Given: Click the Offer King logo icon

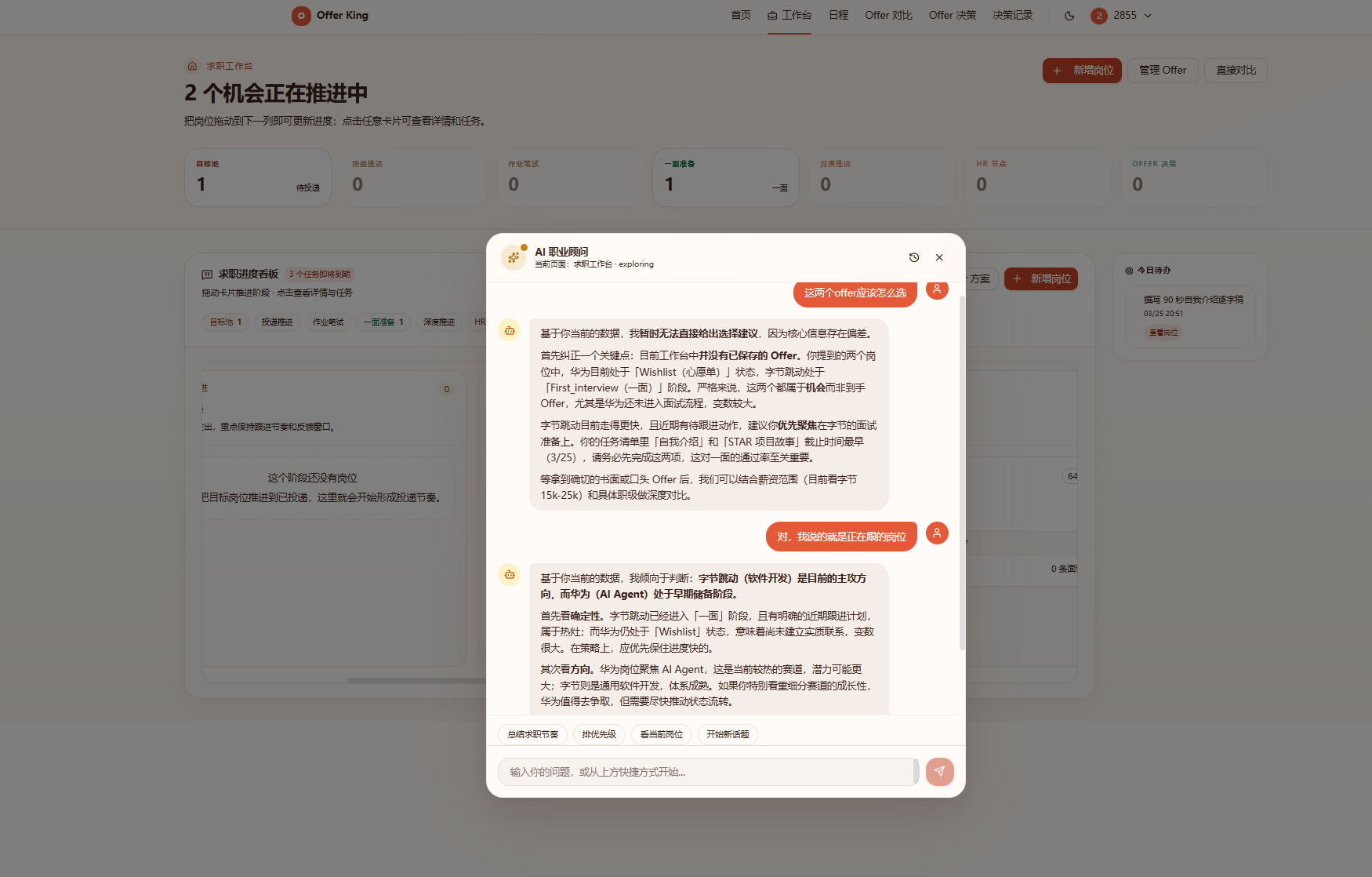Looking at the screenshot, I should [x=301, y=16].
